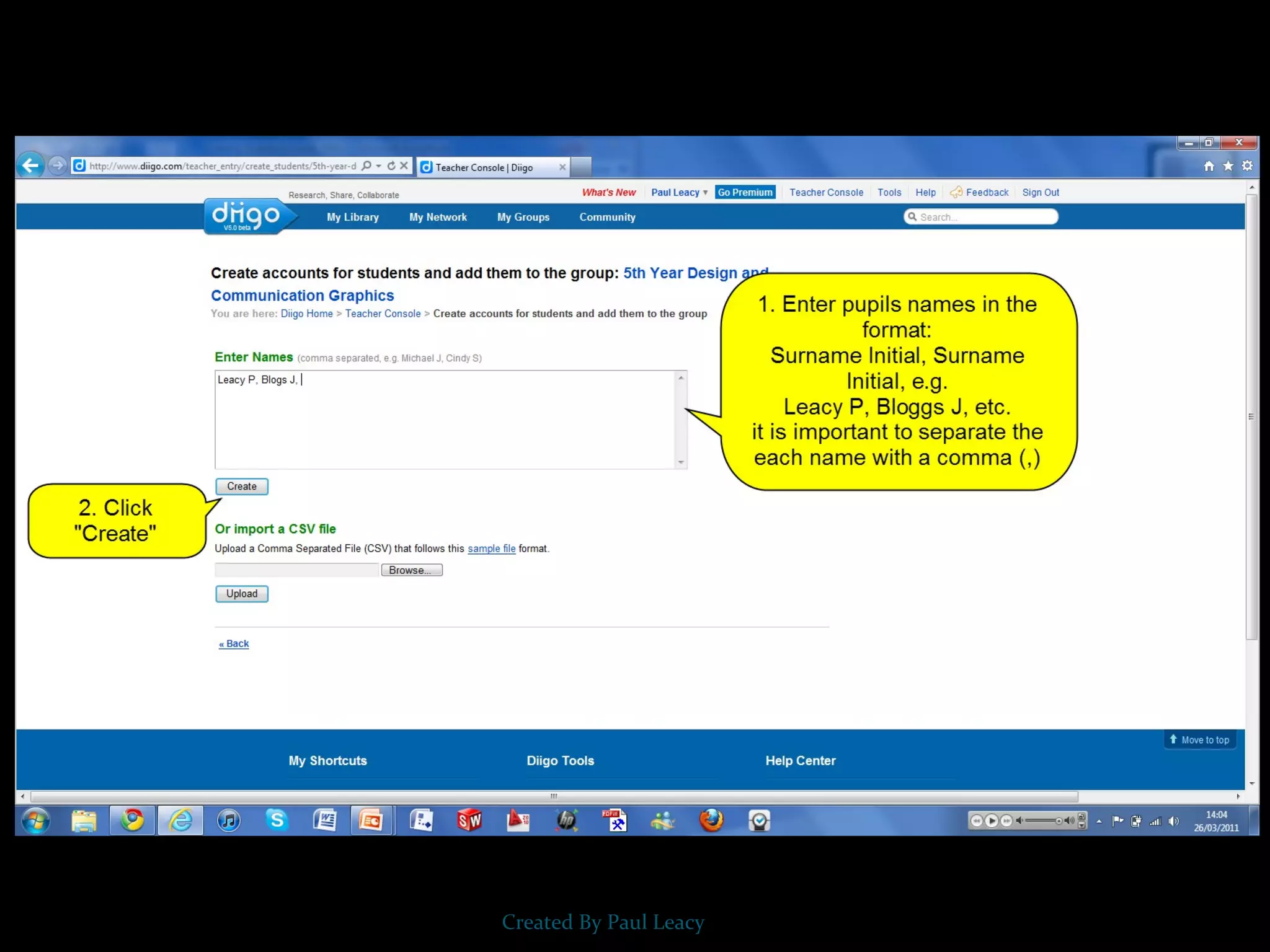Open Google Chrome from taskbar

pos(132,821)
